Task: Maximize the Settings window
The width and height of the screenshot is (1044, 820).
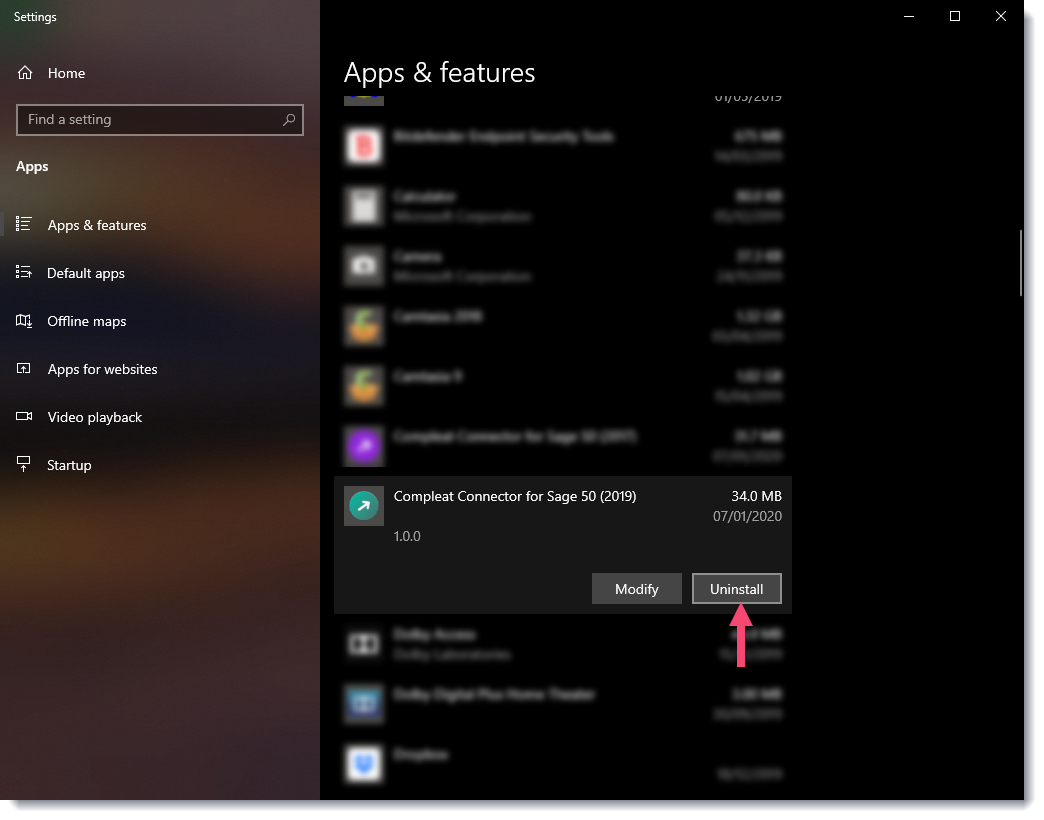Action: tap(955, 16)
